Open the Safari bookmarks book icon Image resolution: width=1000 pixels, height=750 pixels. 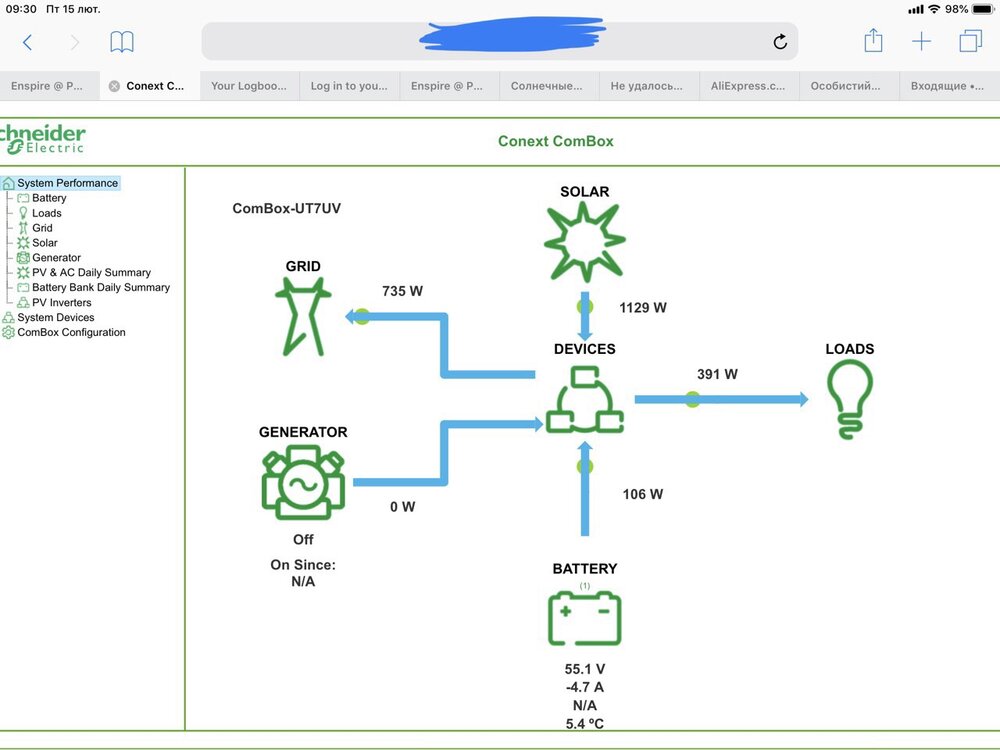point(122,42)
